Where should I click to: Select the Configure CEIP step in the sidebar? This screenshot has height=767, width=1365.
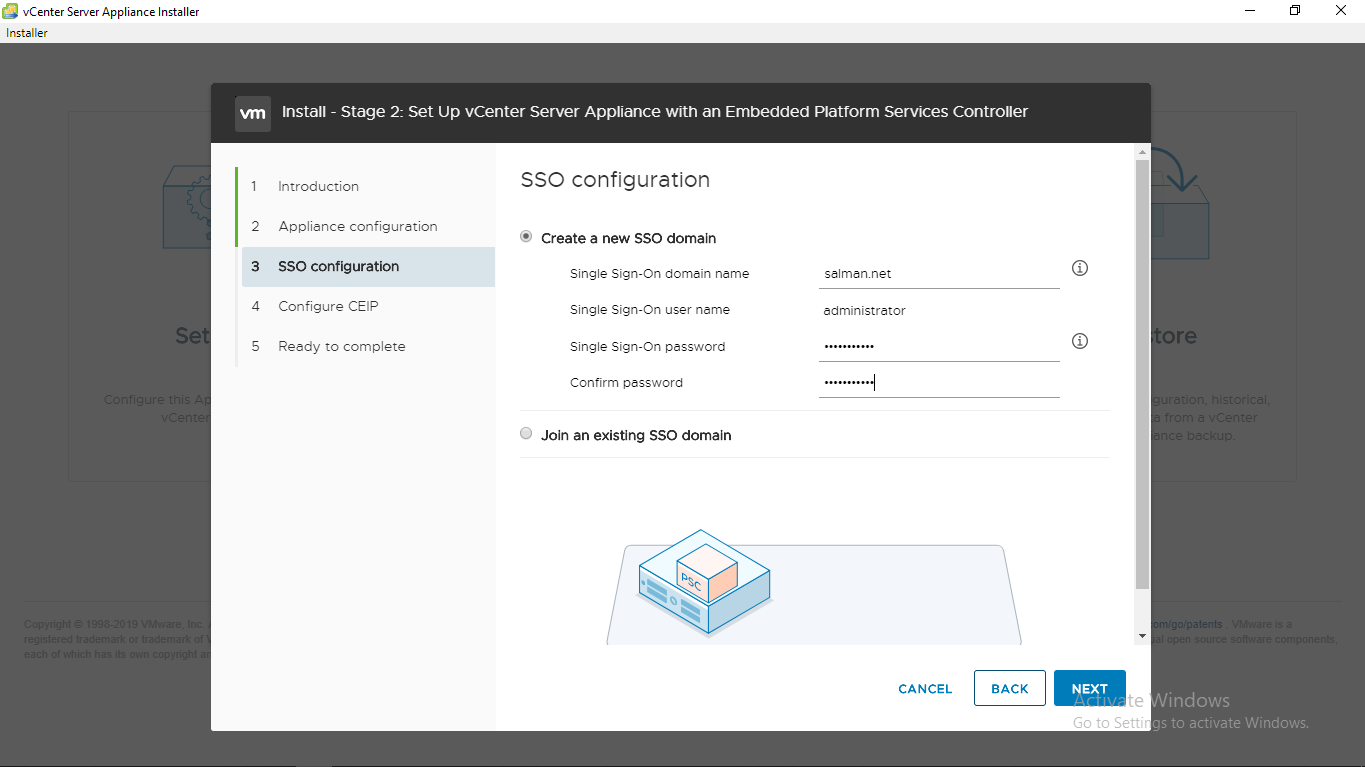click(330, 306)
